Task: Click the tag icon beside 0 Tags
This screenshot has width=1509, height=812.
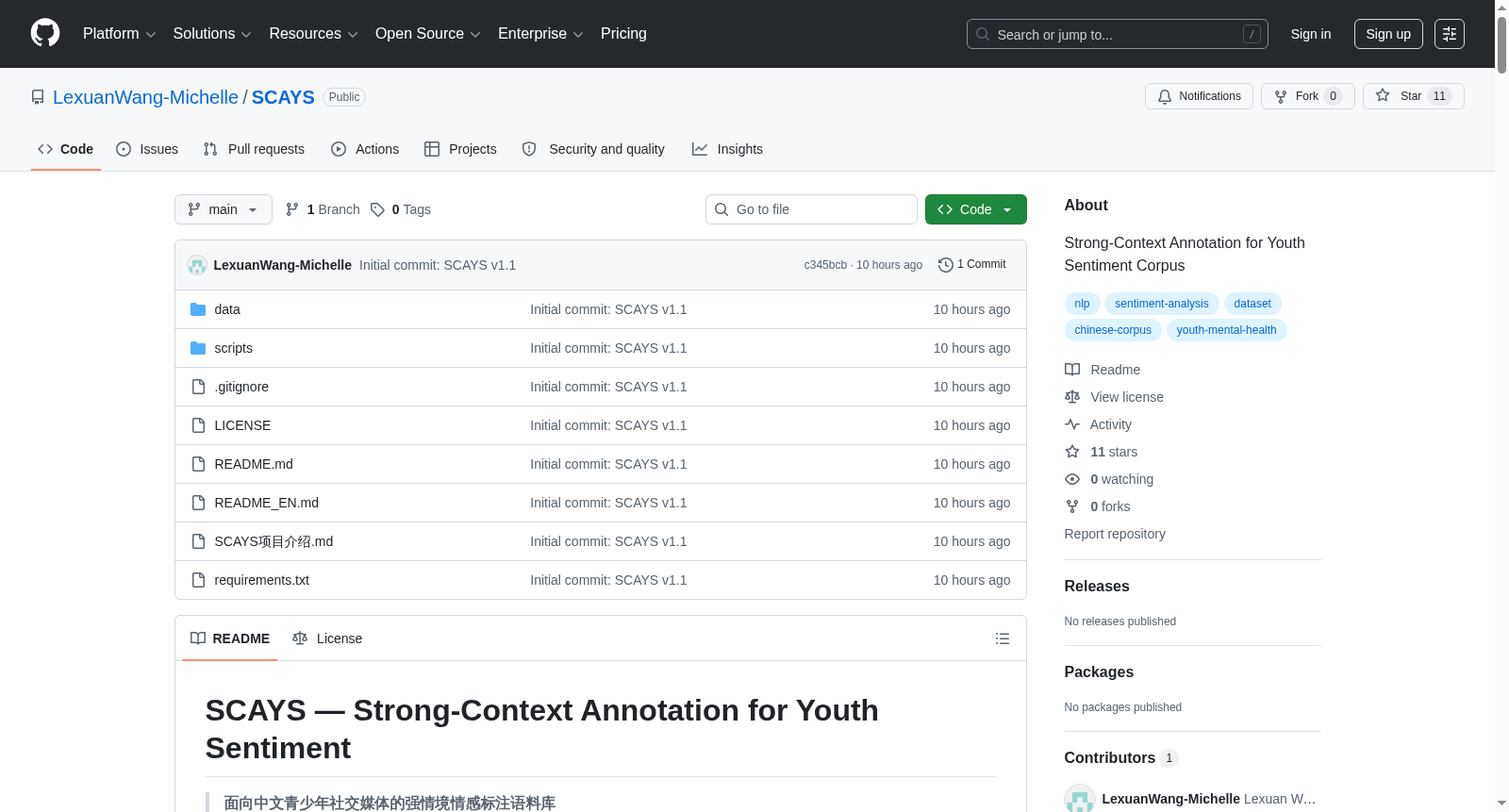Action: click(377, 209)
